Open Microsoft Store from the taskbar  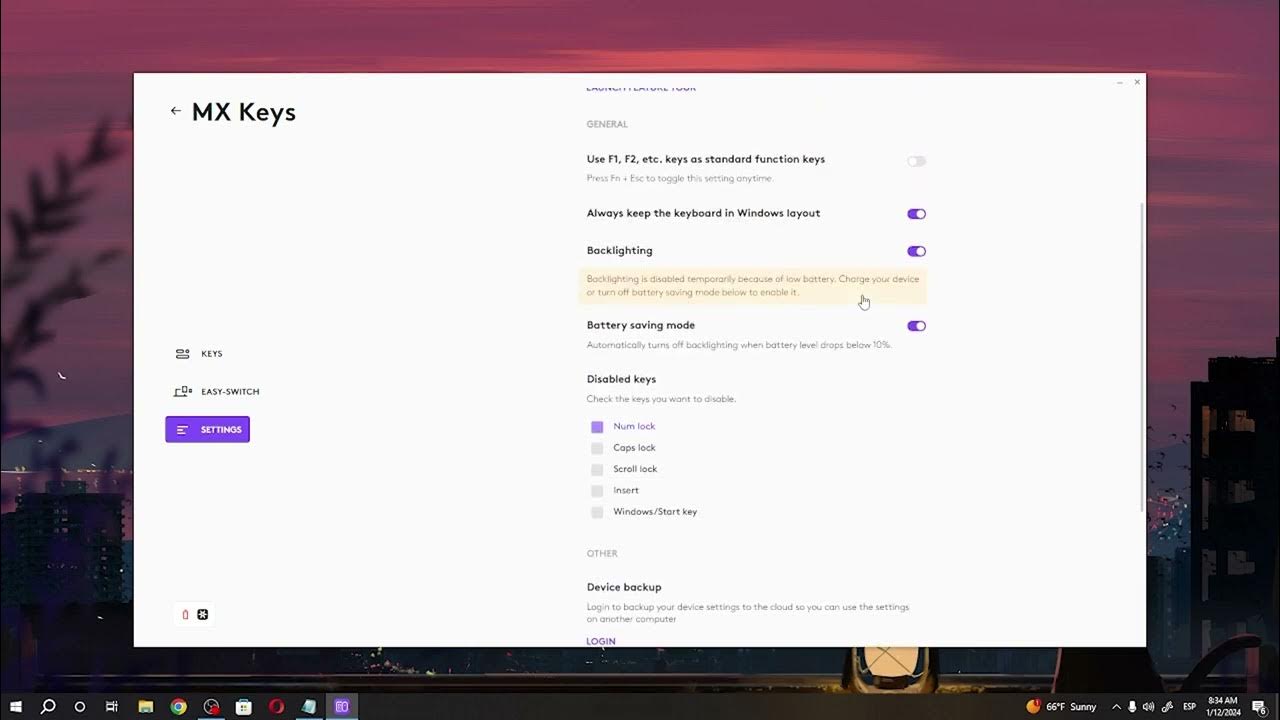(243, 706)
